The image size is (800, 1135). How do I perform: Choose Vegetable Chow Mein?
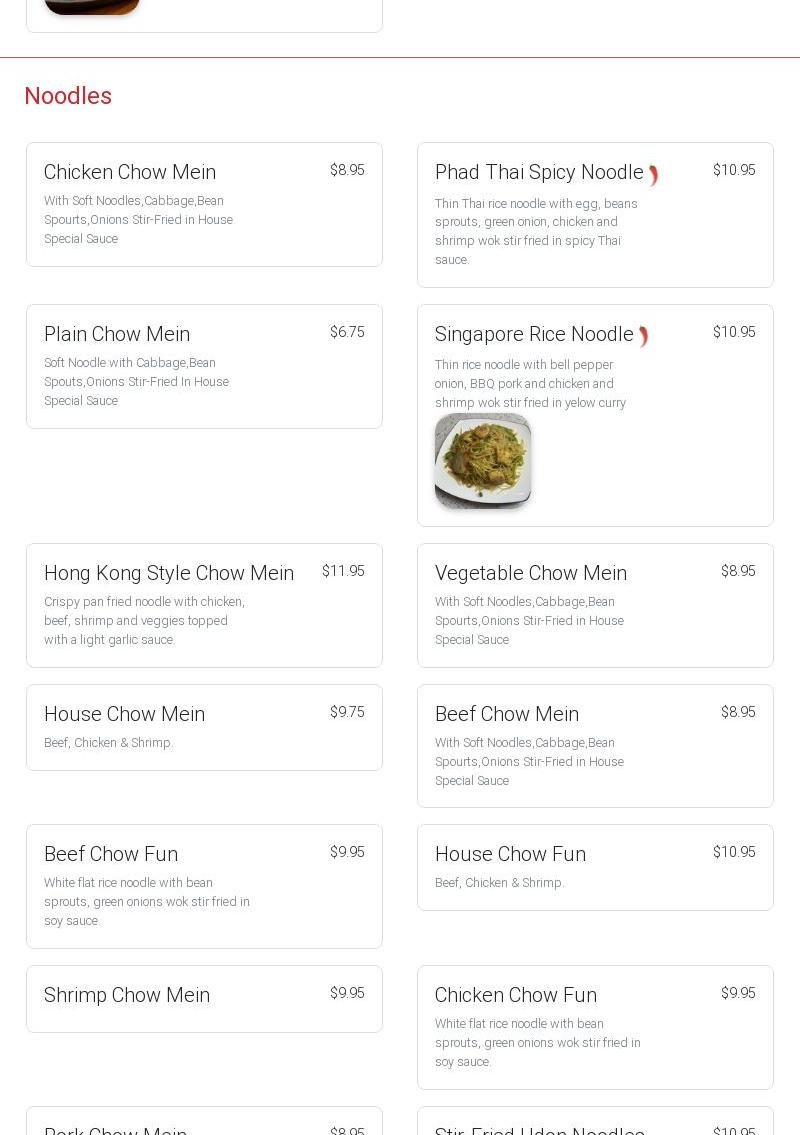pyautogui.click(x=595, y=605)
